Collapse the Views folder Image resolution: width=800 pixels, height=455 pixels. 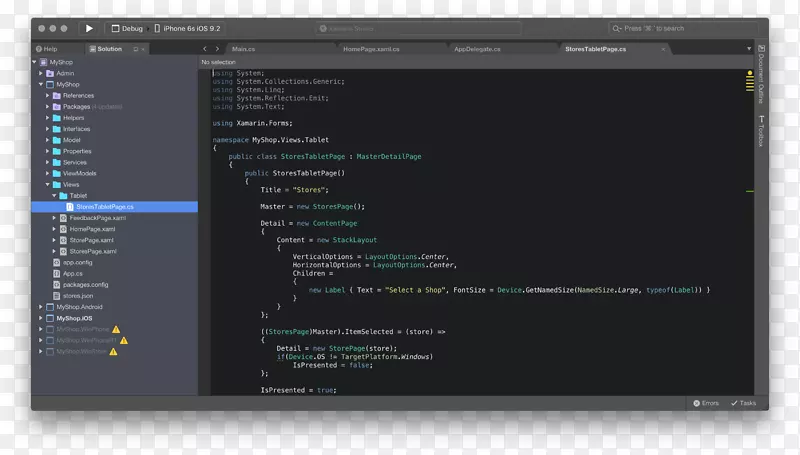48,185
